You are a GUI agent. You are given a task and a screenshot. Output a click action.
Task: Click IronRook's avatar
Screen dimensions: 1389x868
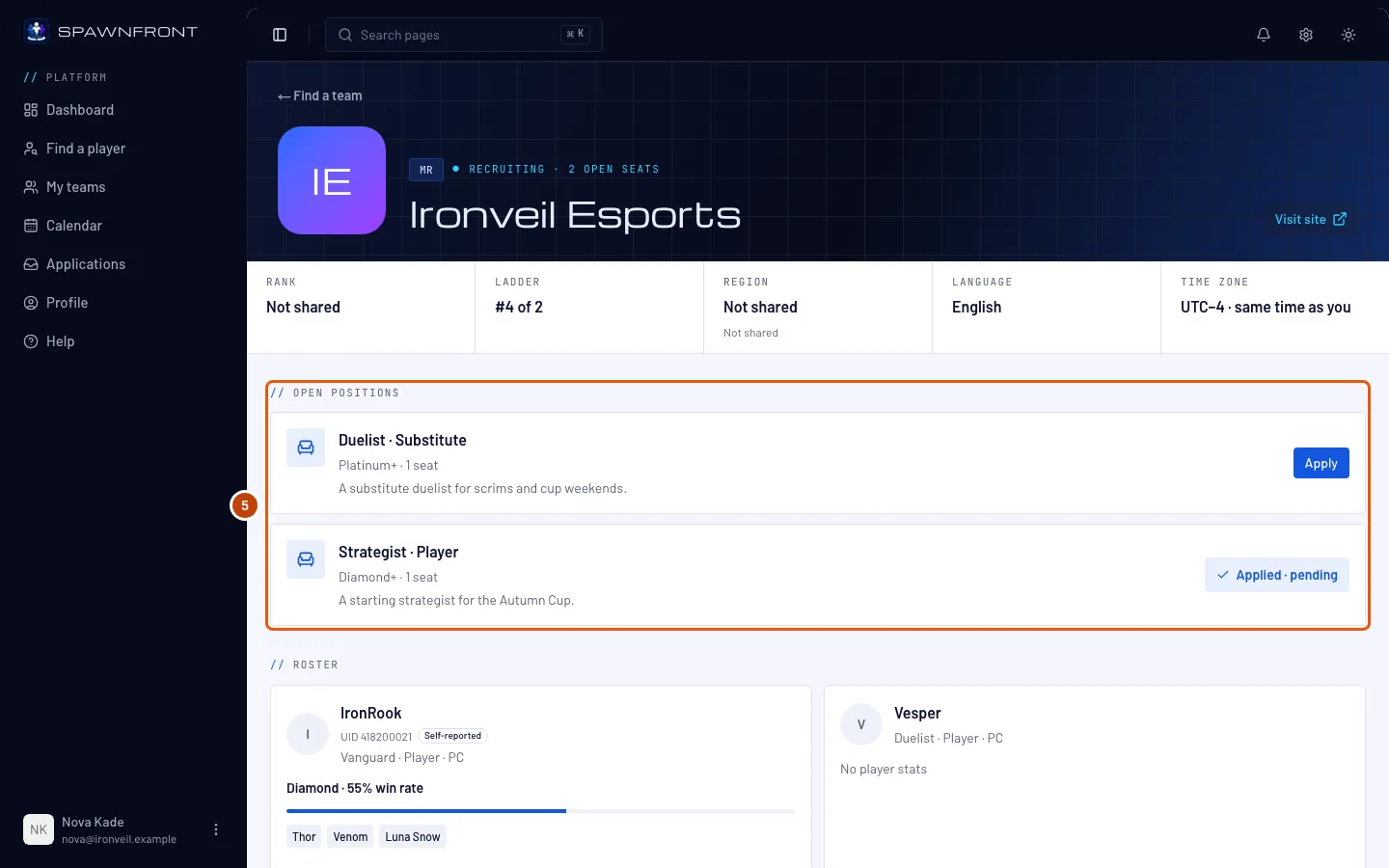pyautogui.click(x=308, y=734)
